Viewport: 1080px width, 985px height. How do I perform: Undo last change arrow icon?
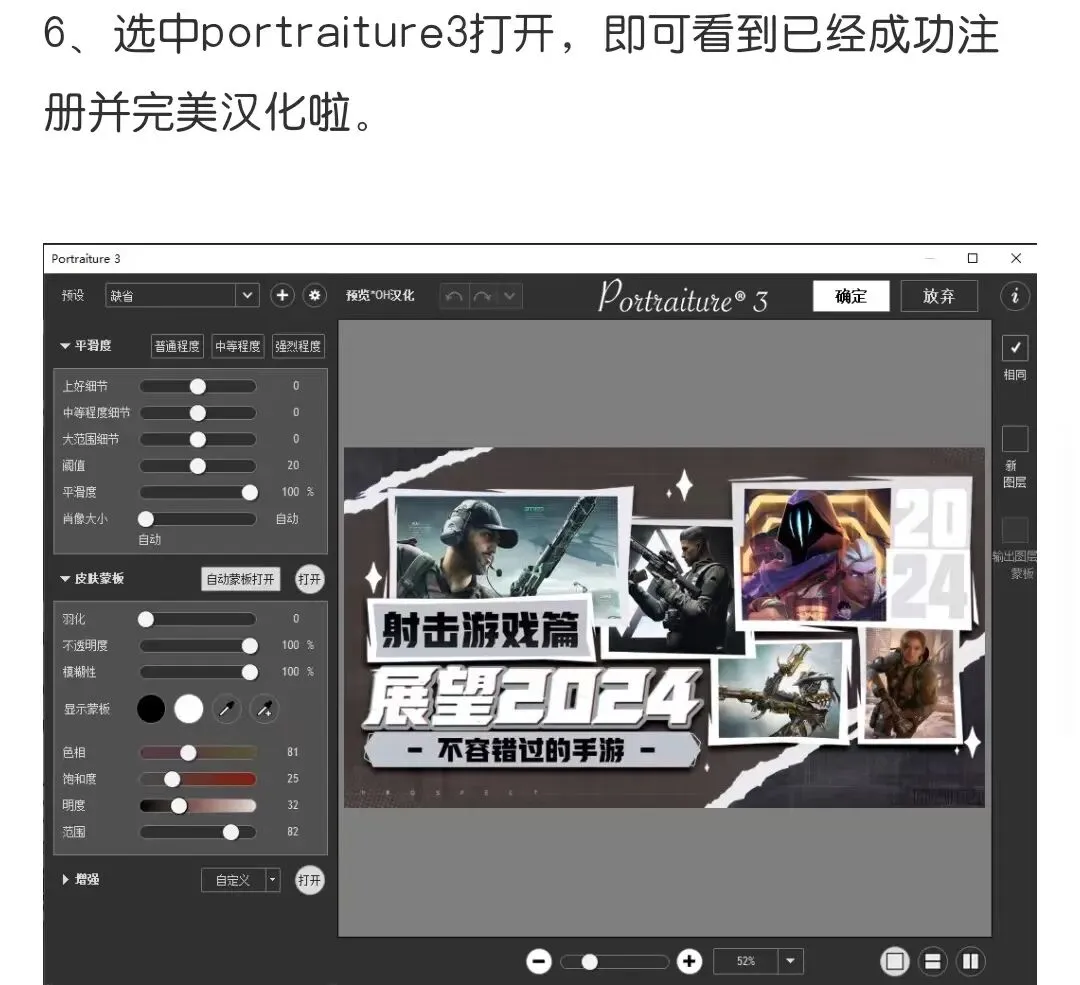pos(454,296)
